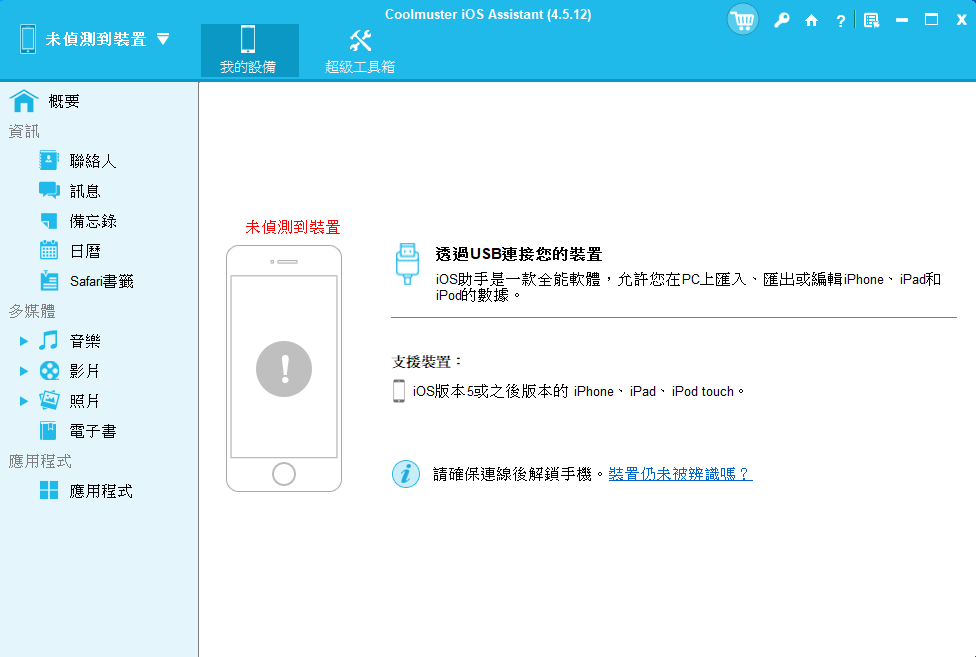976x657 pixels.
Task: Select 應用程式 apps item with grid icon
Action: tap(100, 491)
